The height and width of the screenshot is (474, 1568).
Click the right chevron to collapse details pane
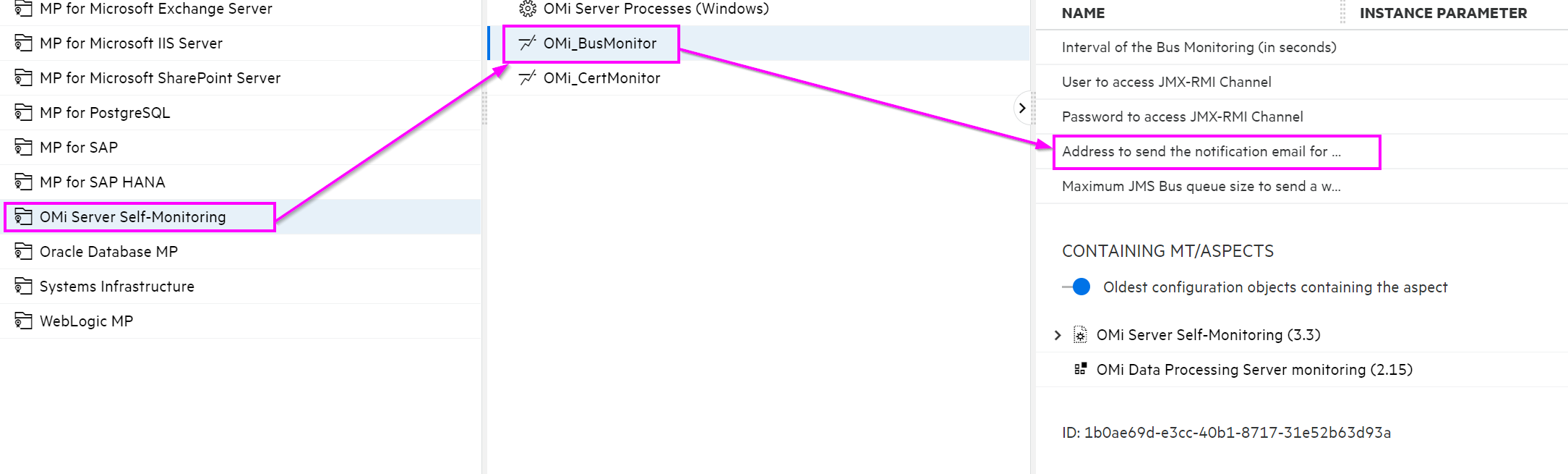click(1021, 109)
